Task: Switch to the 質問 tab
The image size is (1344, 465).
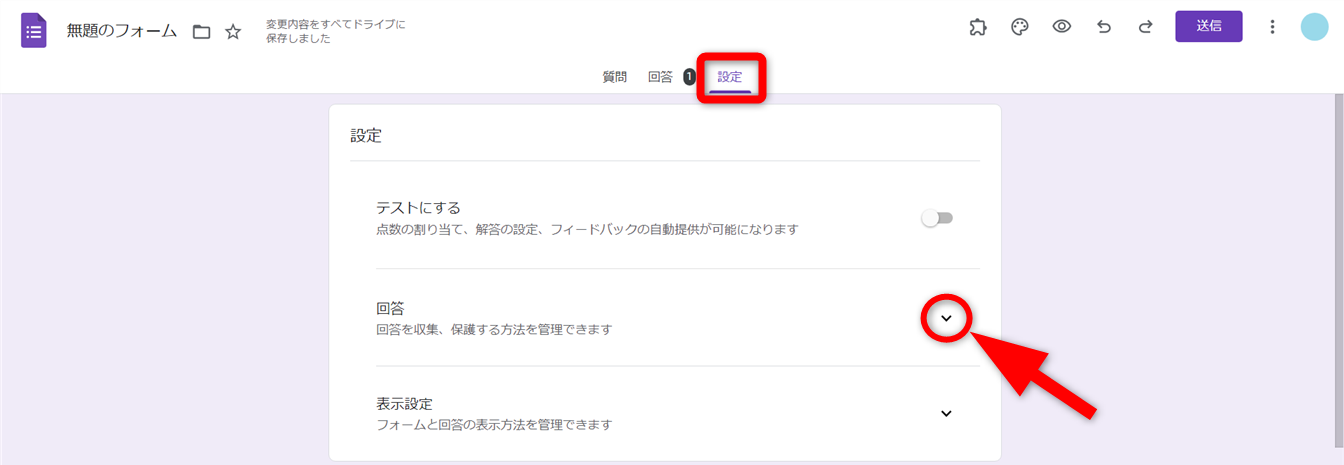Action: point(615,77)
